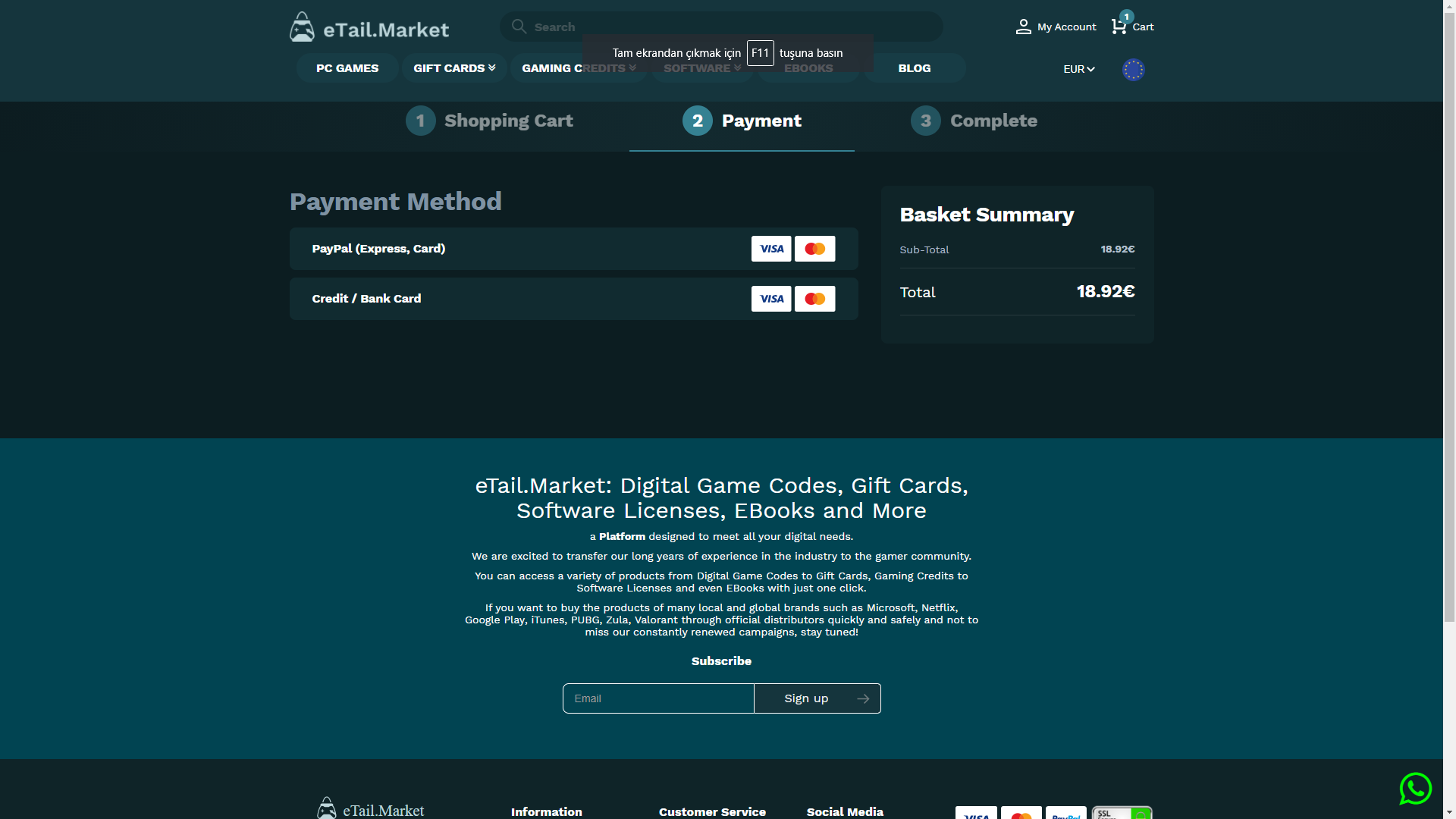This screenshot has height=819, width=1456.
Task: Click the Subscribe label
Action: 721,661
